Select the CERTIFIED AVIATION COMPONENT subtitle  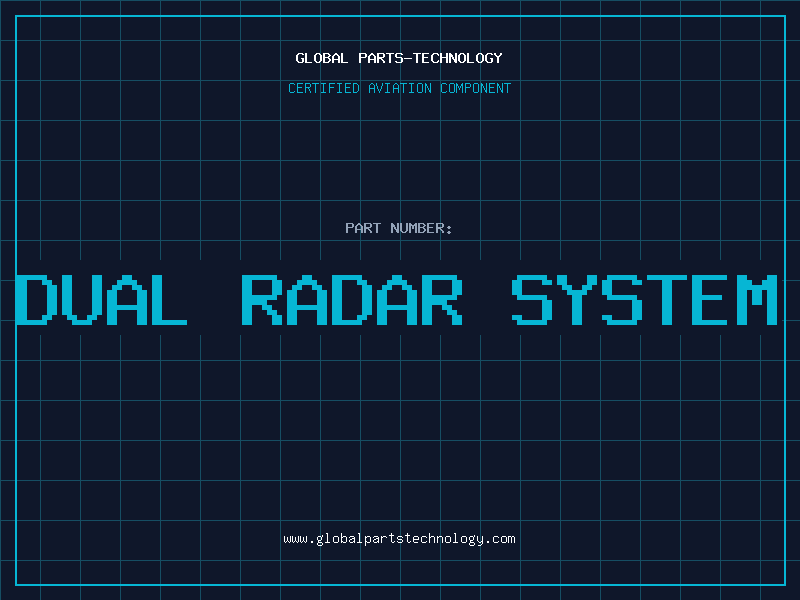pyautogui.click(x=399, y=88)
